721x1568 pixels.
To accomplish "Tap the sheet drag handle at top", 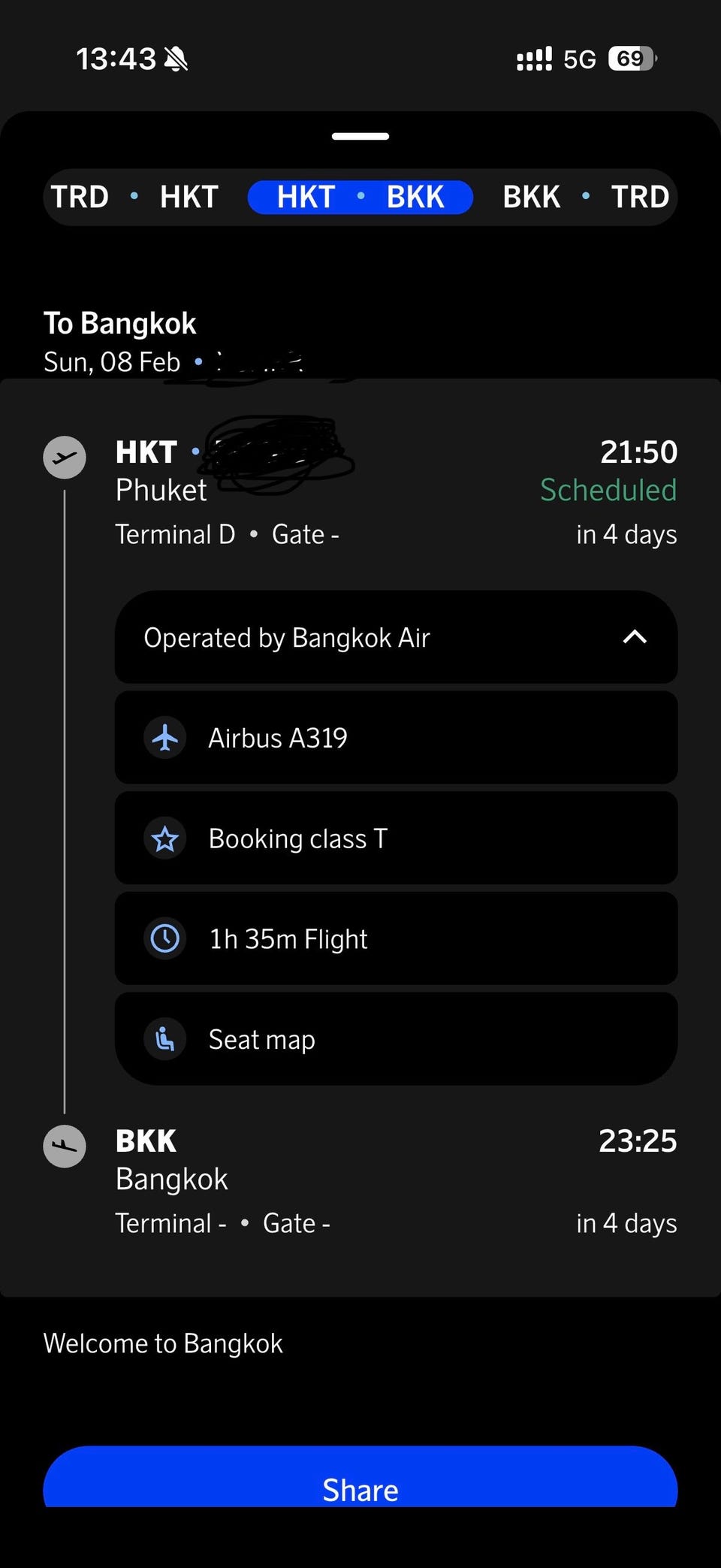I will [360, 137].
